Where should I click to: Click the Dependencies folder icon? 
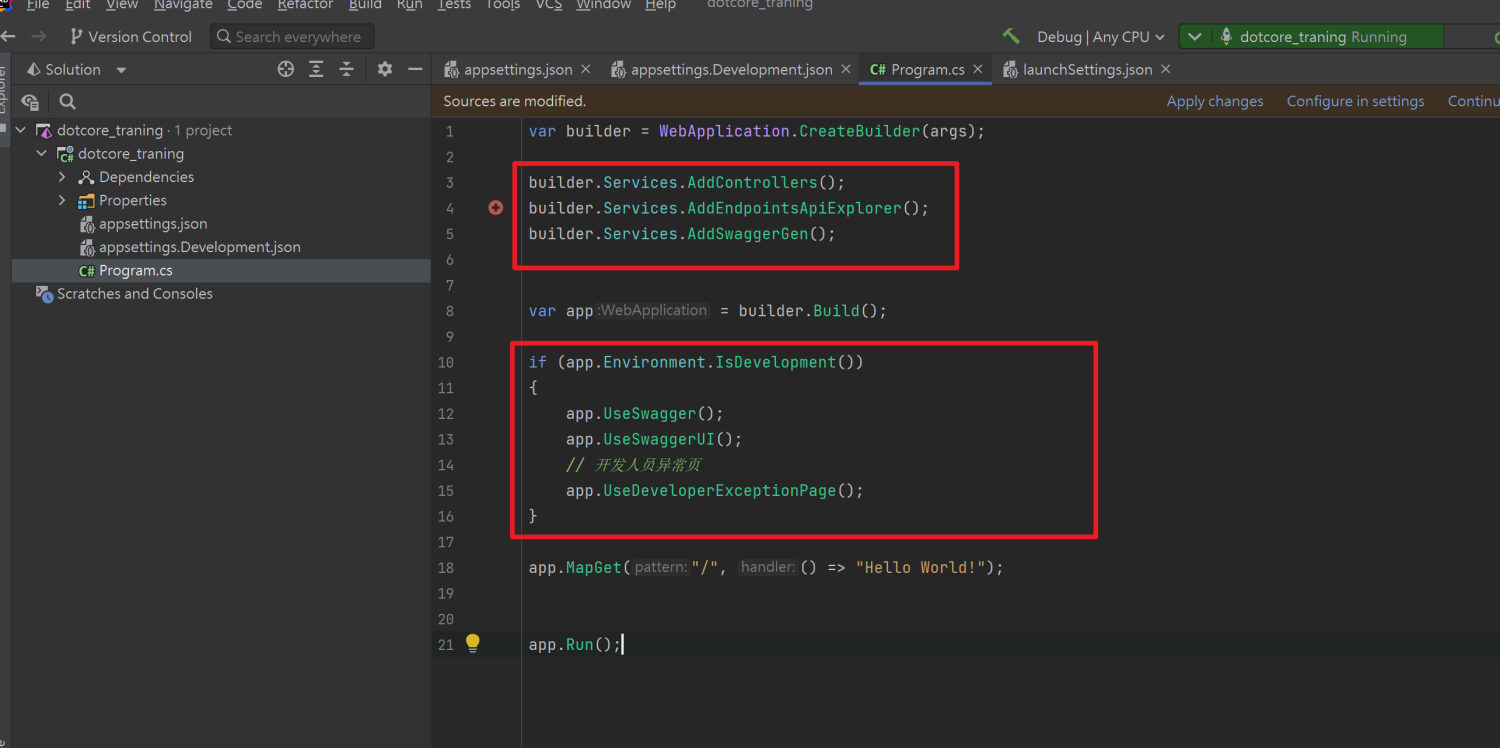tap(86, 177)
